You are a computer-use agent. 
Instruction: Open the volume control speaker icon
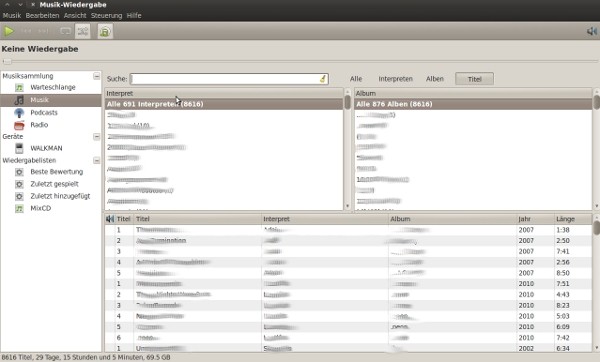[x=592, y=31]
